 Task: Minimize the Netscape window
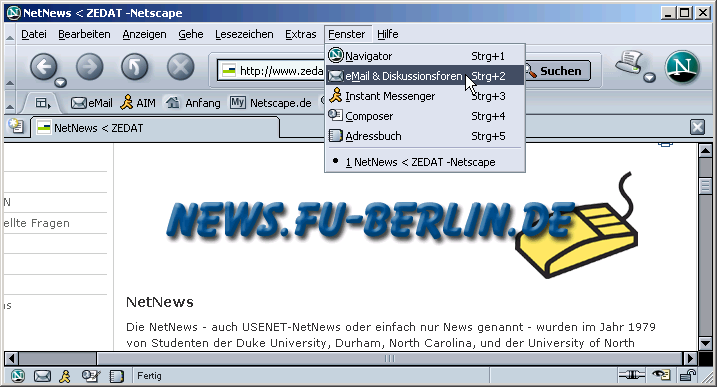[x=668, y=13]
